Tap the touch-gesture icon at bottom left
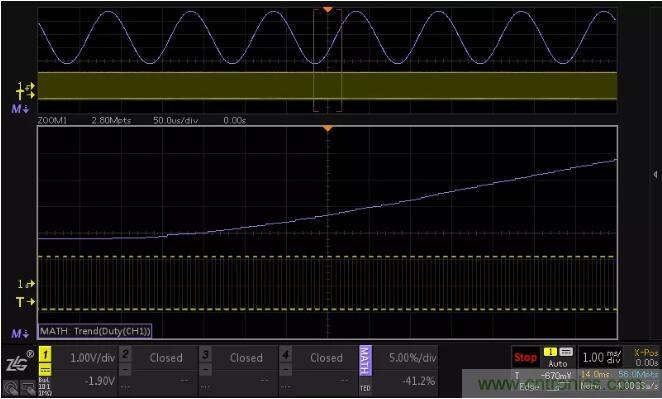This screenshot has width=662, height=399. click(10, 387)
